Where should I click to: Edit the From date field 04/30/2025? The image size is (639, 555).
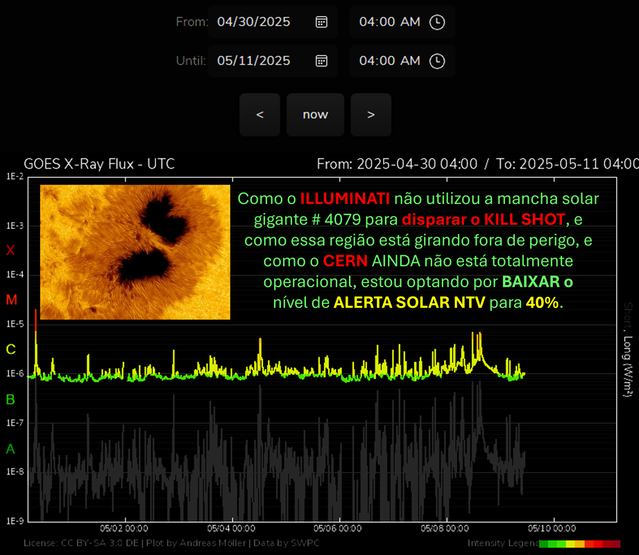[x=273, y=22]
